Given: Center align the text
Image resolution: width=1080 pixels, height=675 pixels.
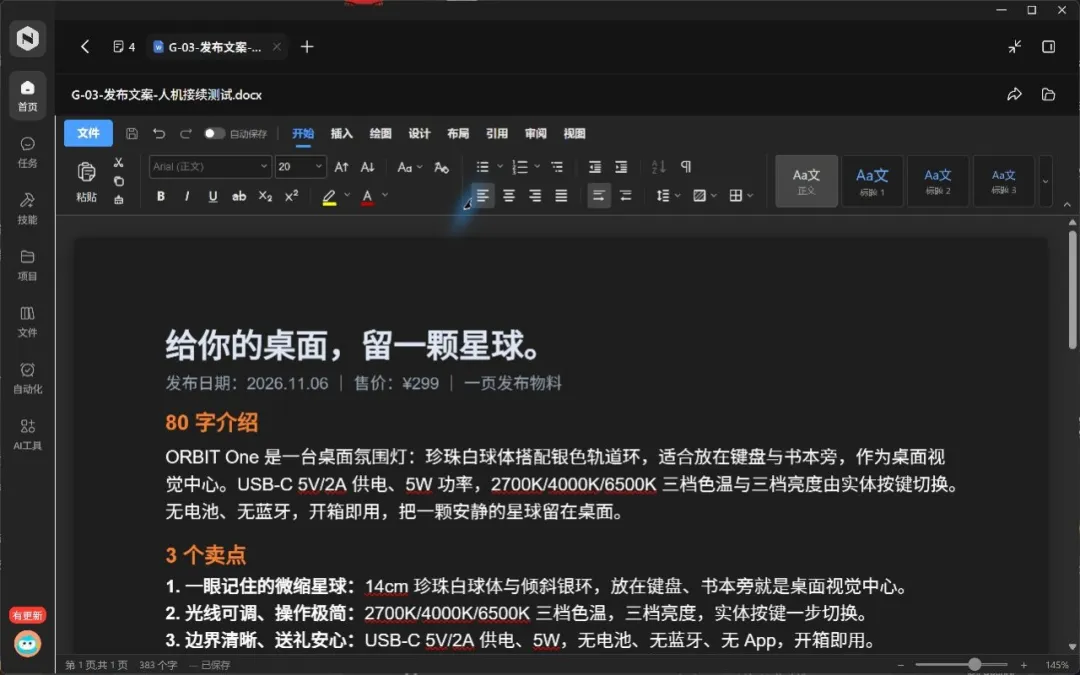Looking at the screenshot, I should [x=509, y=196].
